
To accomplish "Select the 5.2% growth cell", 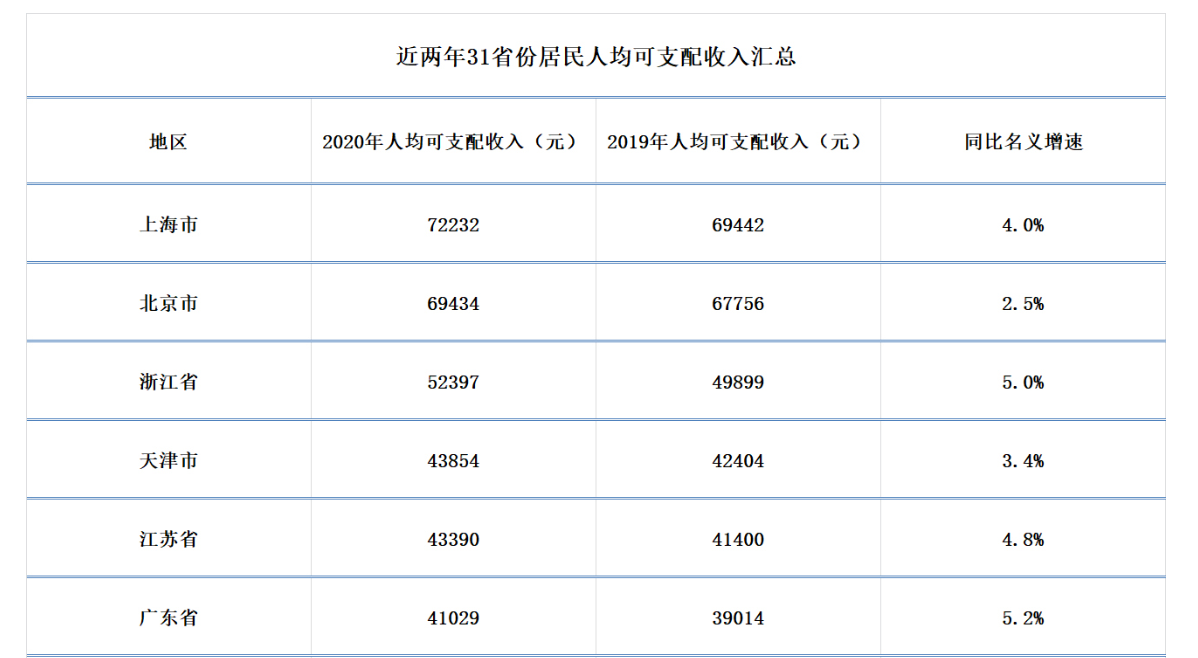I will [1023, 617].
